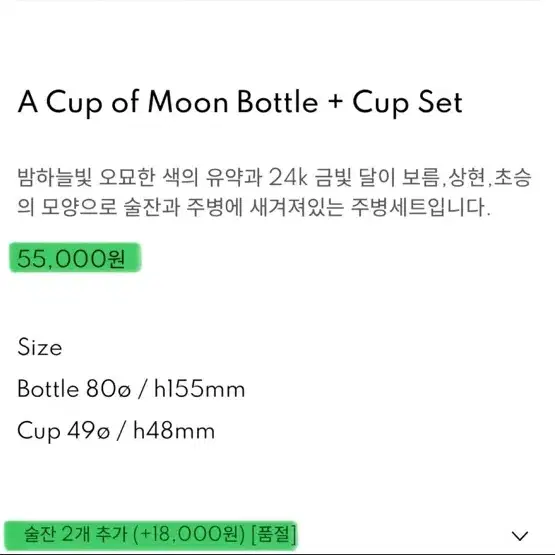Click the [품절] sold-out label
Screen dimensions: 555x555
(x=273, y=534)
